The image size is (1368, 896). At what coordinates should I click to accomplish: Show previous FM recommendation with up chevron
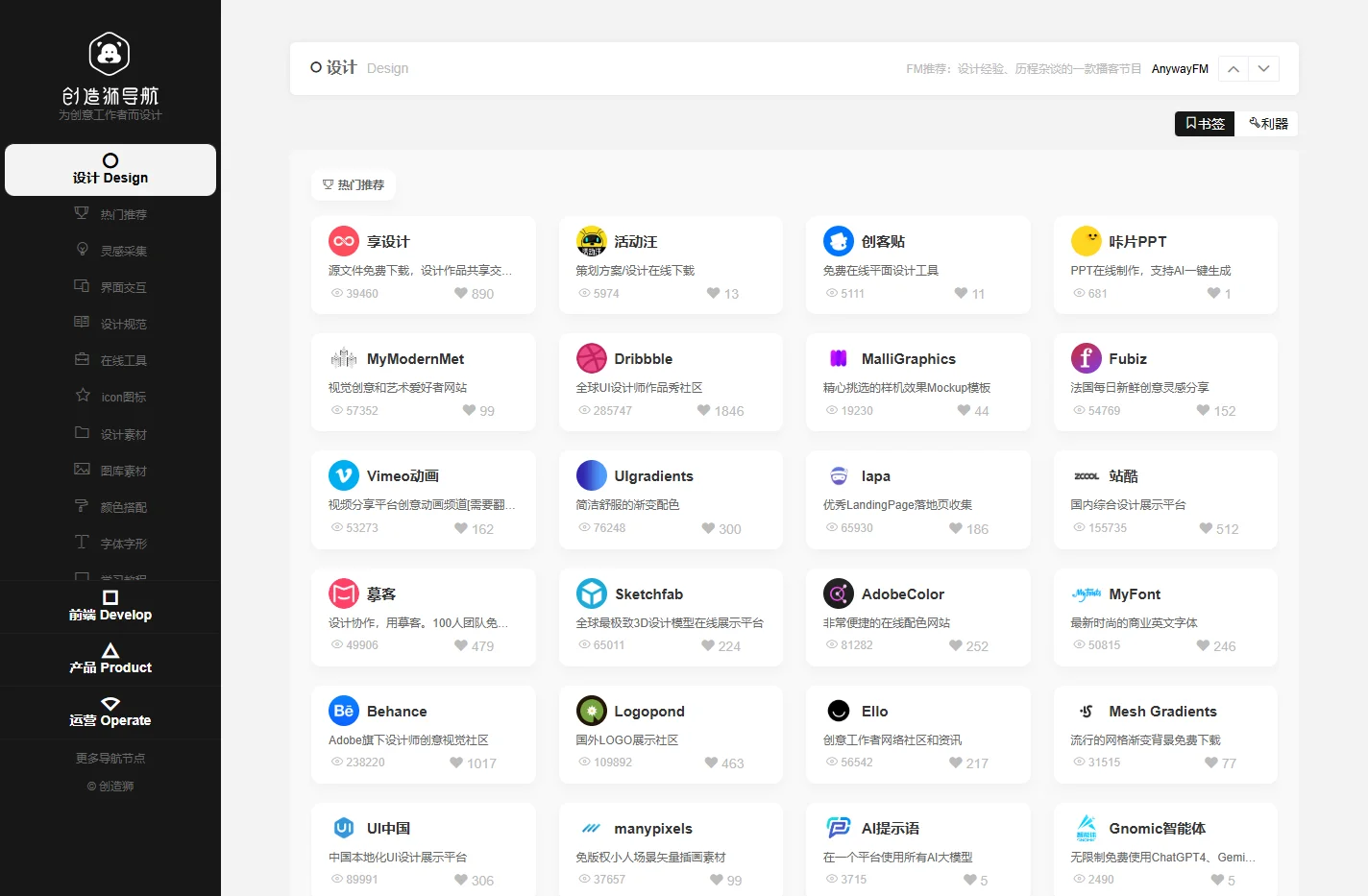click(1234, 69)
